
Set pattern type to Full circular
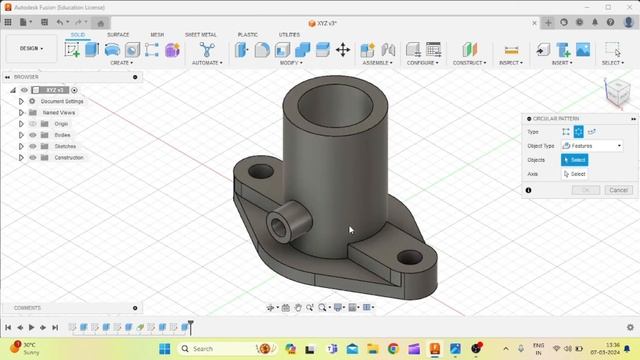[x=578, y=131]
